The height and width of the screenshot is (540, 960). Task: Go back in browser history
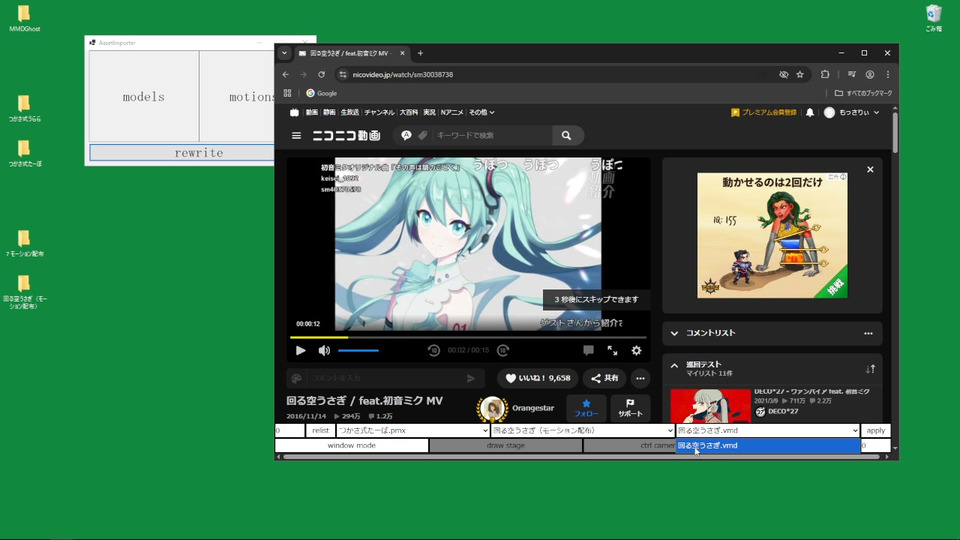pyautogui.click(x=286, y=75)
